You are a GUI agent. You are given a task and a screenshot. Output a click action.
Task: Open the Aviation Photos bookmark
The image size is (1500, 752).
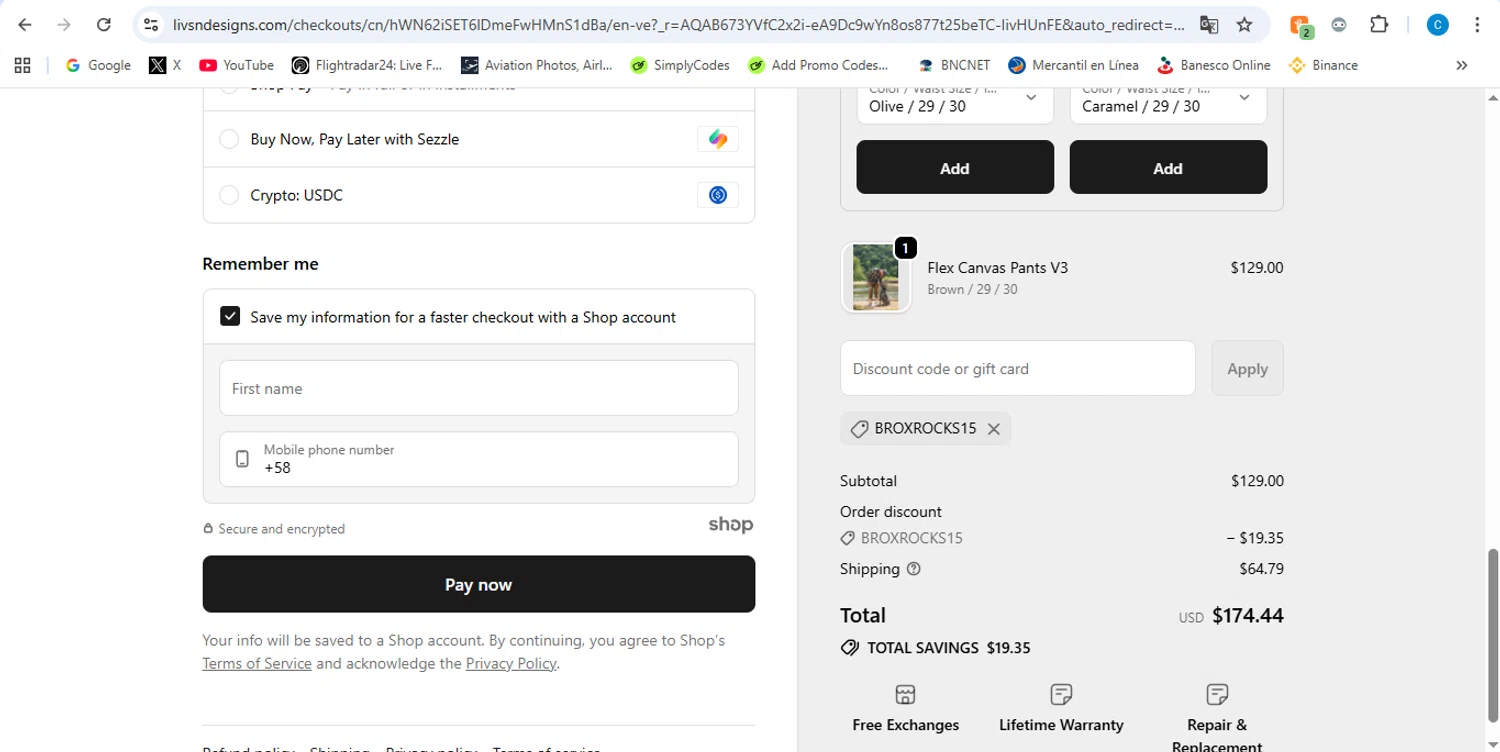click(537, 65)
